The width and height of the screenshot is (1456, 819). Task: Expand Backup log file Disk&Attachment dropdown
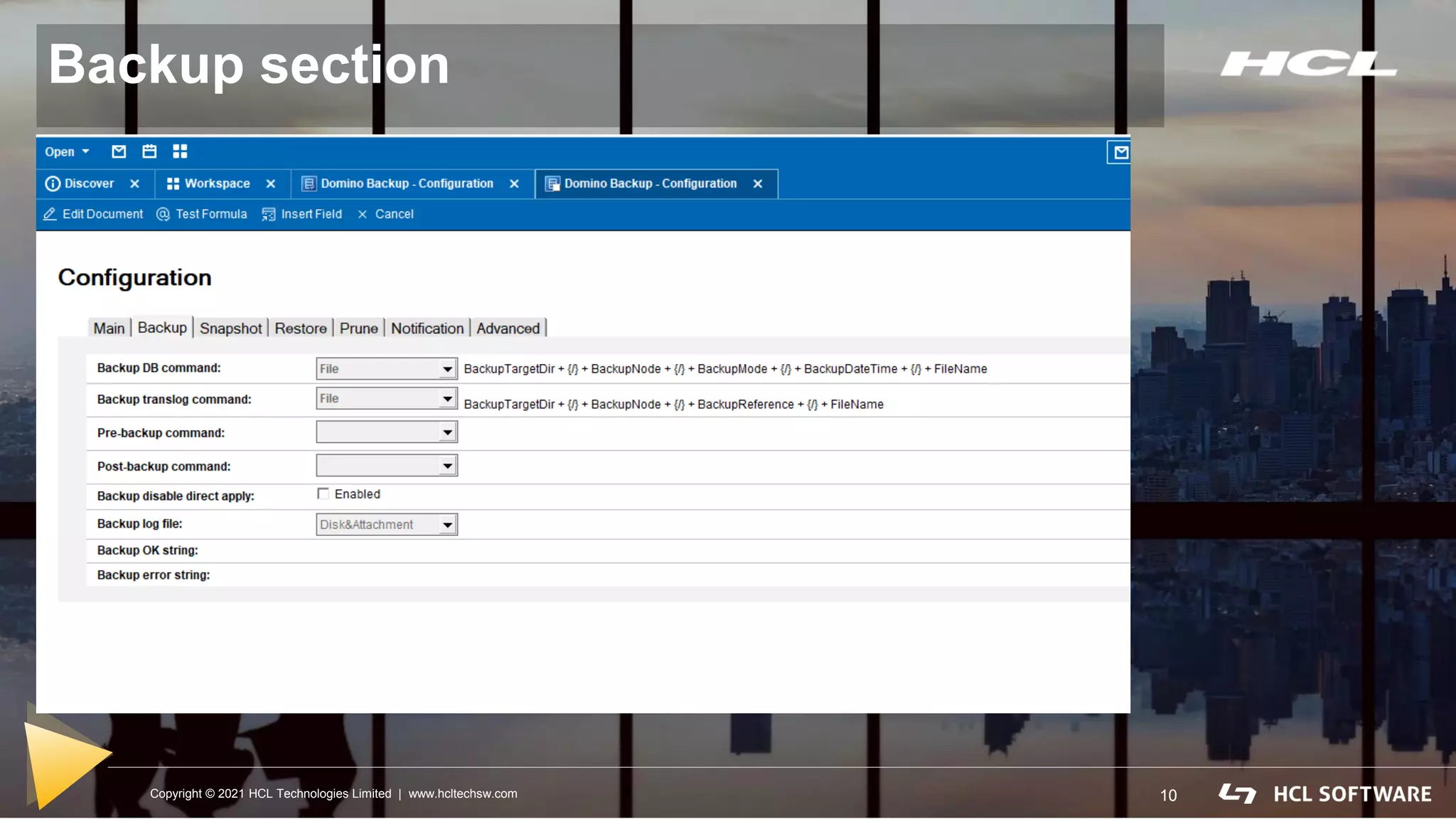pyautogui.click(x=447, y=525)
